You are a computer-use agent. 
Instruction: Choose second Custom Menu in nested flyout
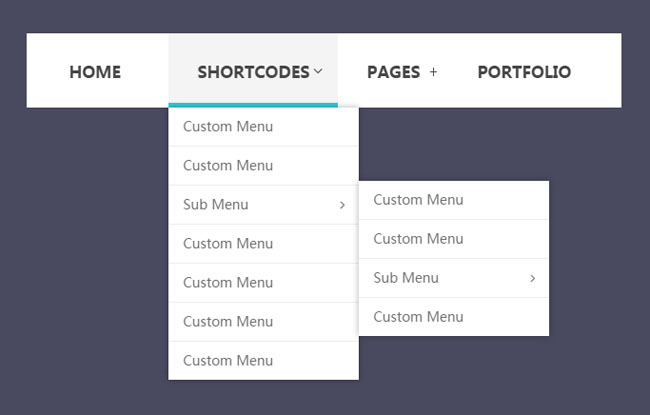click(x=418, y=239)
